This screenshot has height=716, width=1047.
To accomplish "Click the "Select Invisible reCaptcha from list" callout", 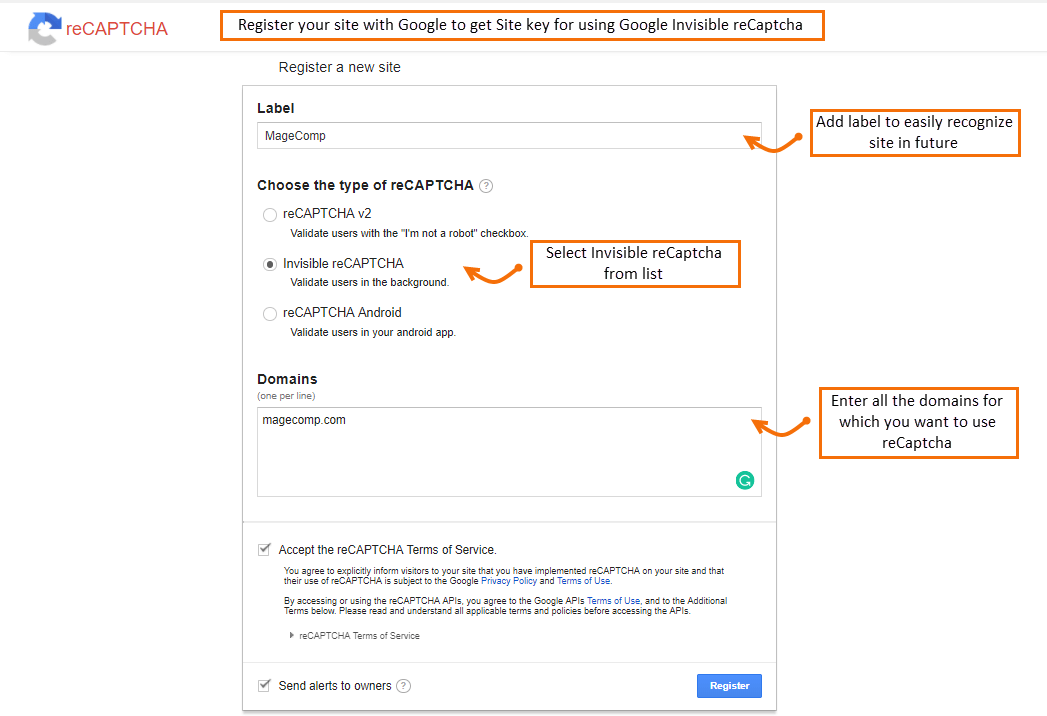I will (x=635, y=263).
